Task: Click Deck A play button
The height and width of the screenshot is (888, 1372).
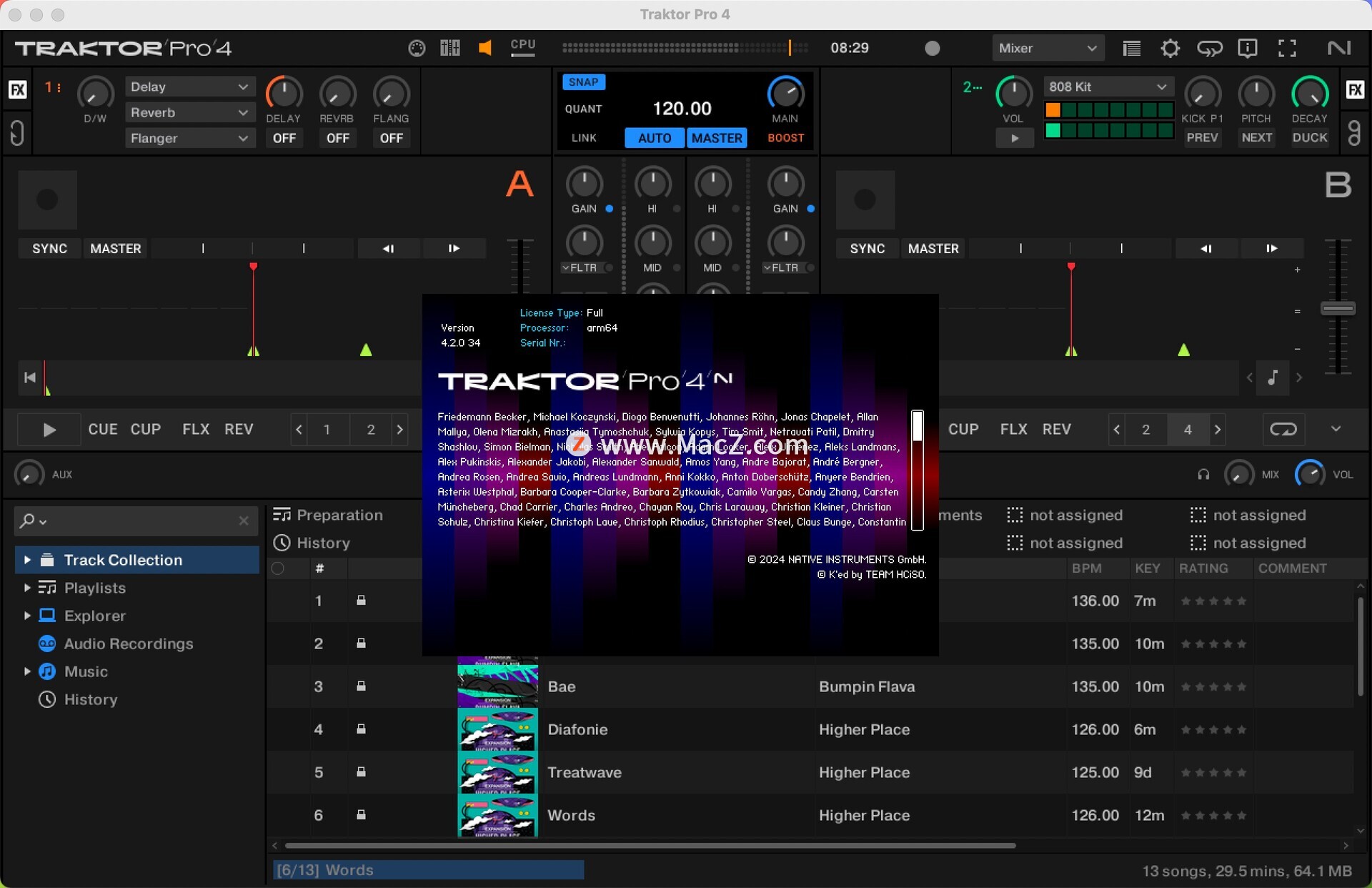Action: (49, 429)
